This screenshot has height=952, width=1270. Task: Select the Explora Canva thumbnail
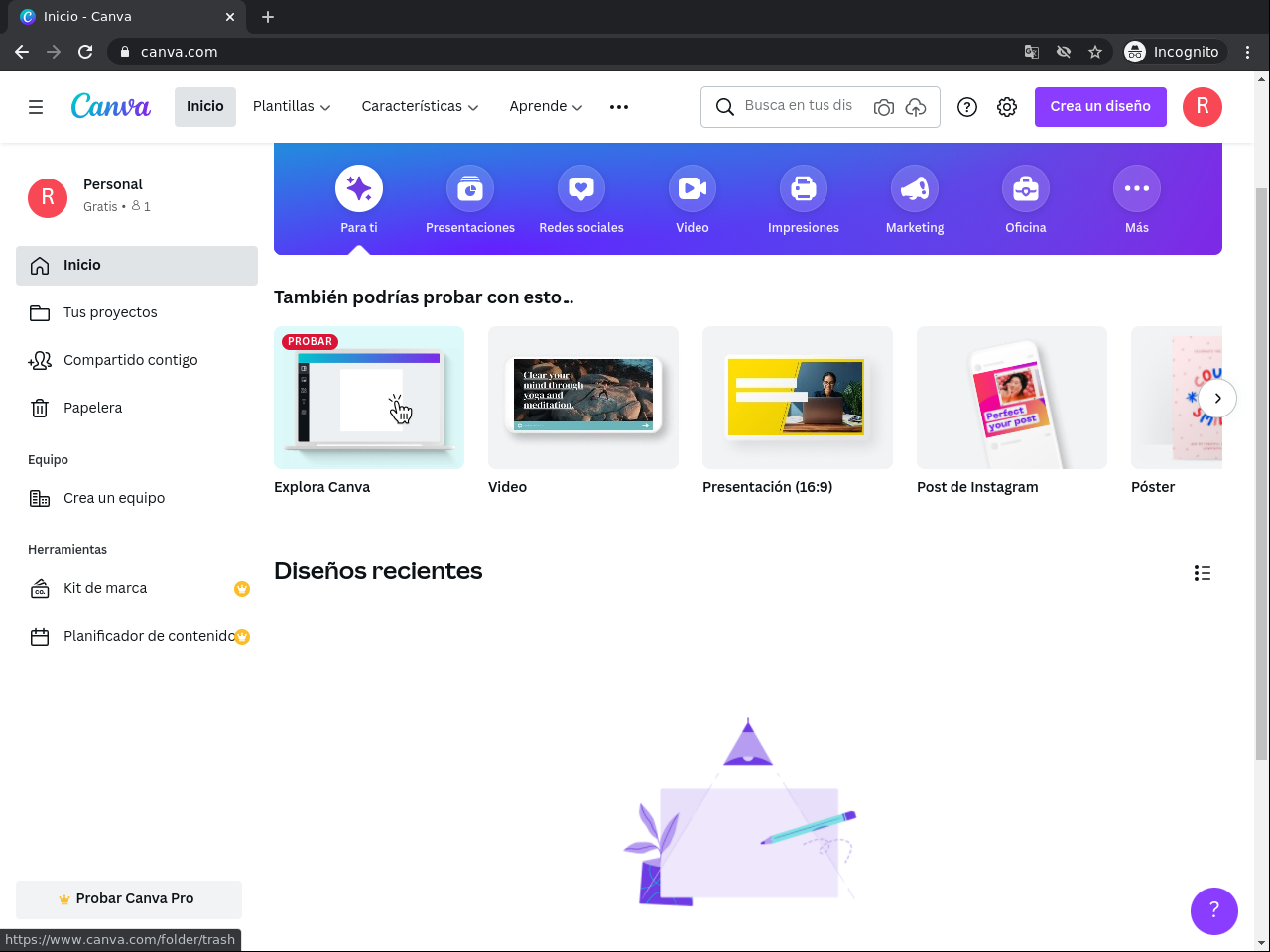(369, 398)
